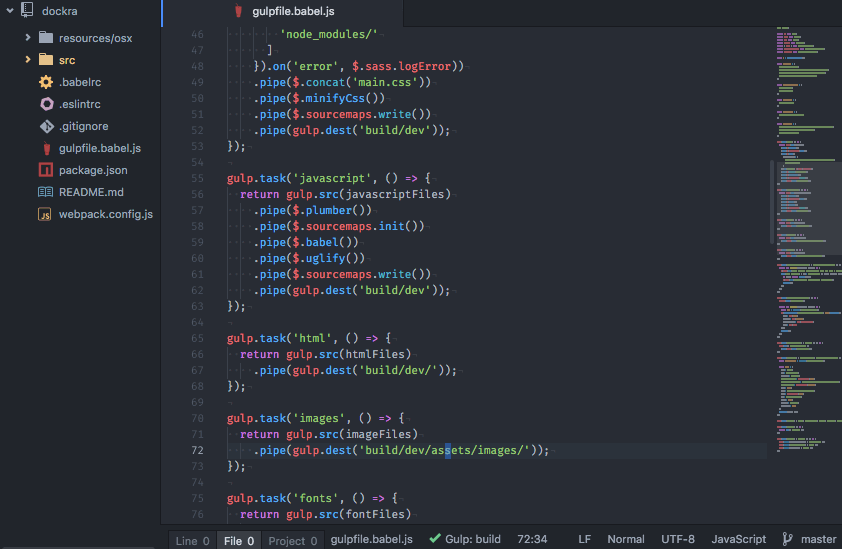The height and width of the screenshot is (549, 842).
Task: Click the gulp cup icon beside gulpfile.babel.js in tree
Action: tap(47, 148)
